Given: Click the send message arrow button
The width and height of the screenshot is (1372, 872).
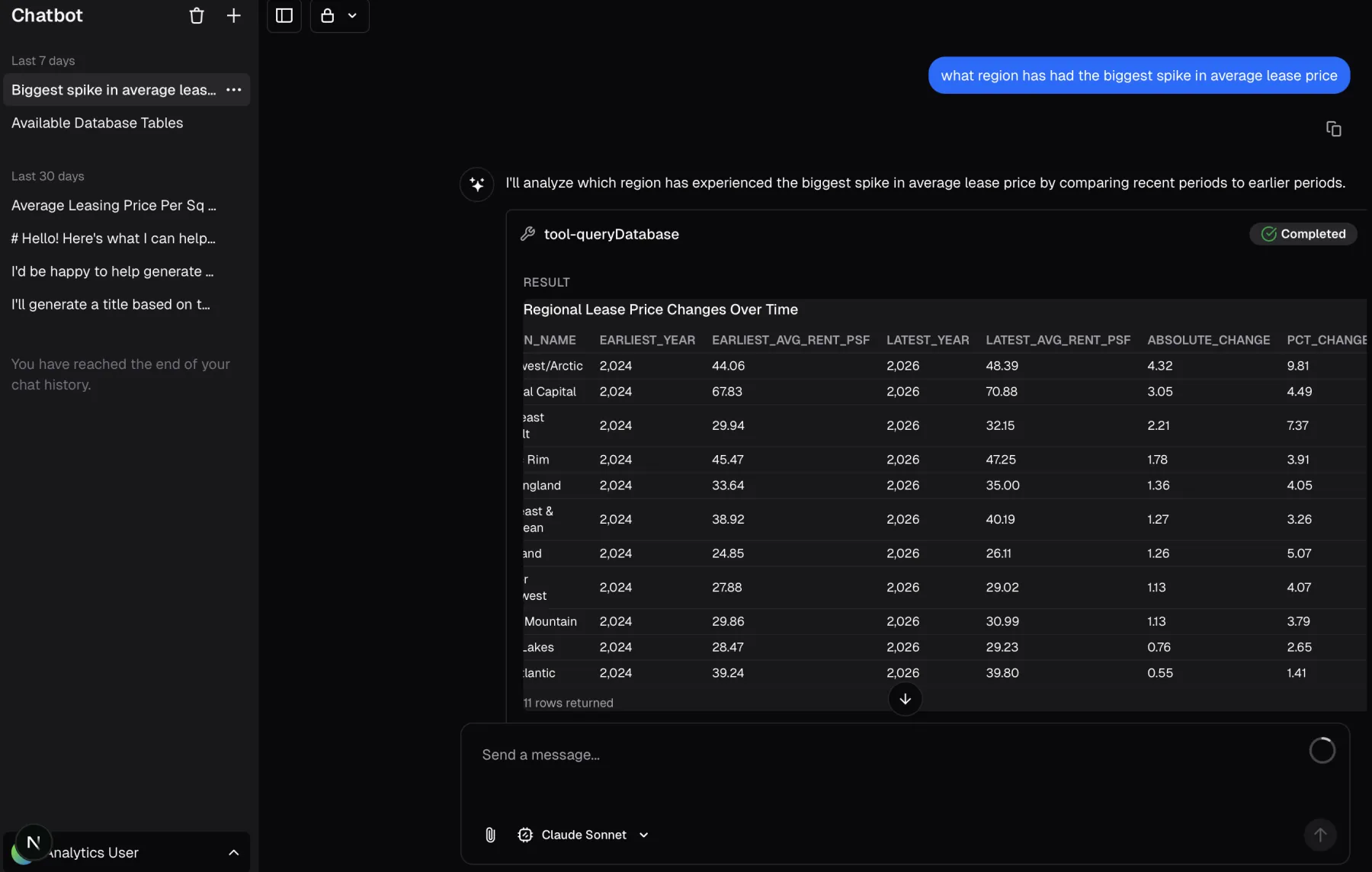Looking at the screenshot, I should tap(1320, 835).
